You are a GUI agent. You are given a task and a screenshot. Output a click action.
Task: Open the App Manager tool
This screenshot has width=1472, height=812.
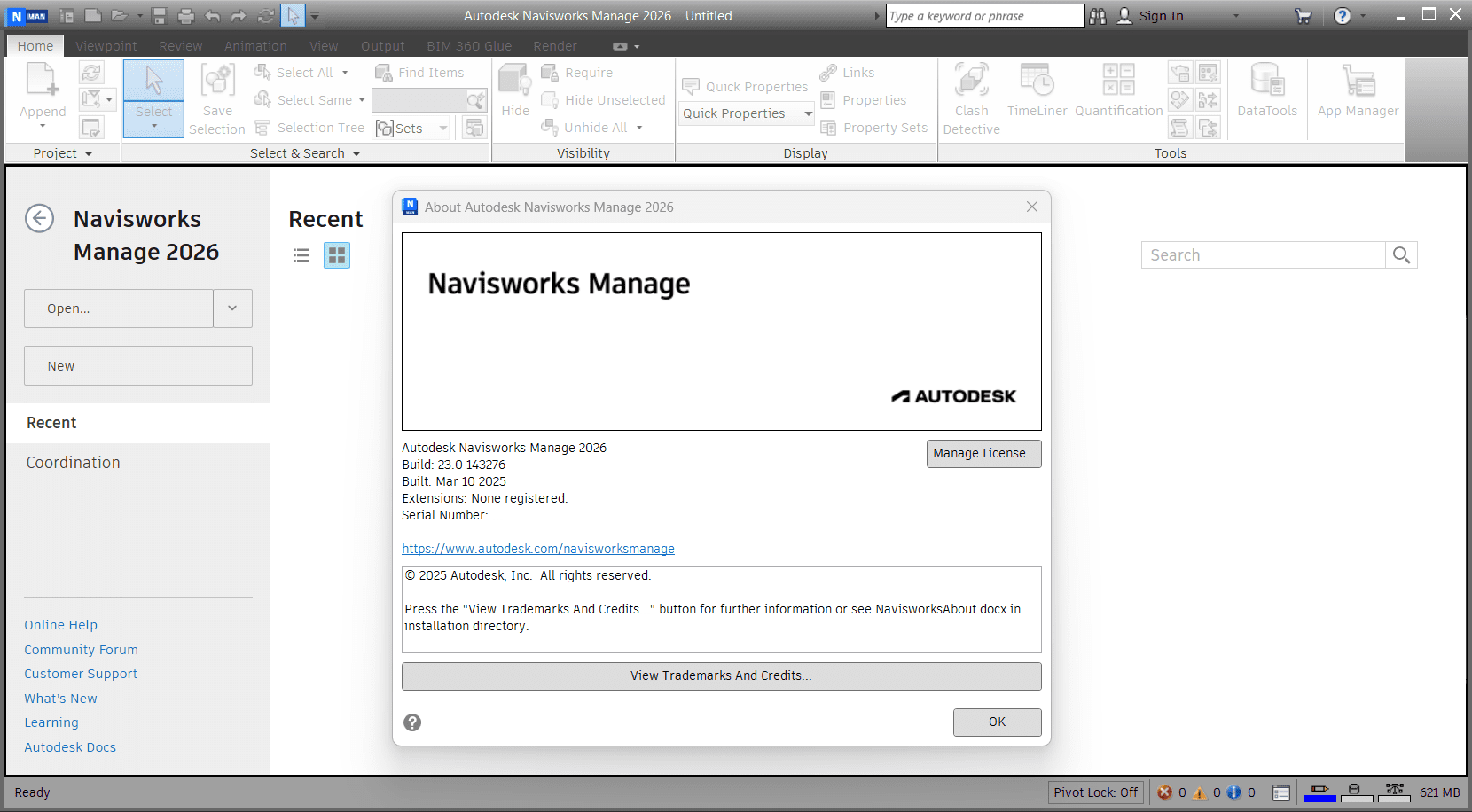coord(1358,90)
